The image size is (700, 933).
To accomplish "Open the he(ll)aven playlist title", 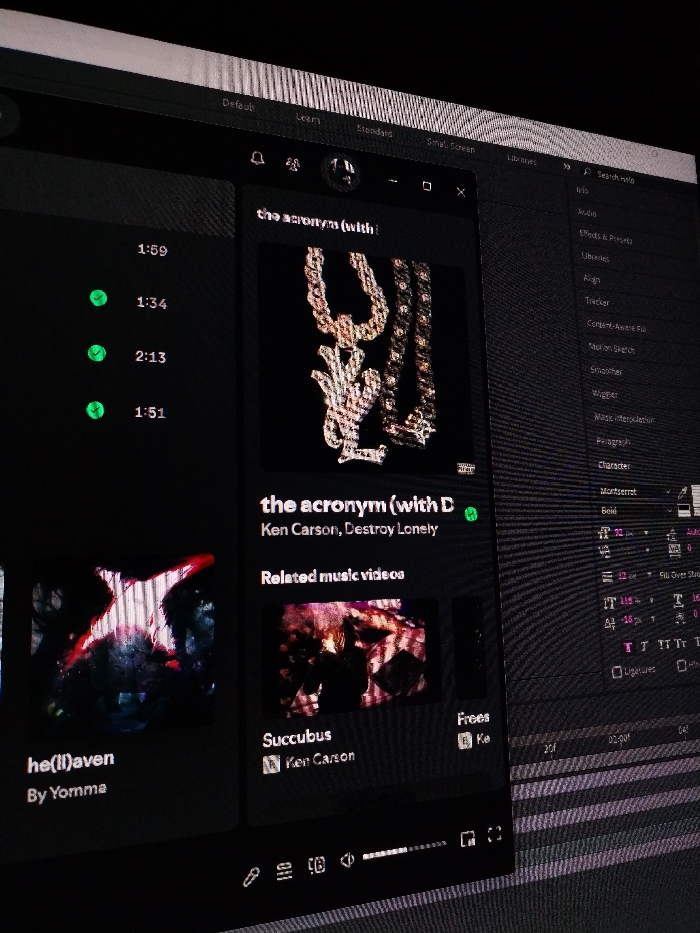I will tap(70, 762).
